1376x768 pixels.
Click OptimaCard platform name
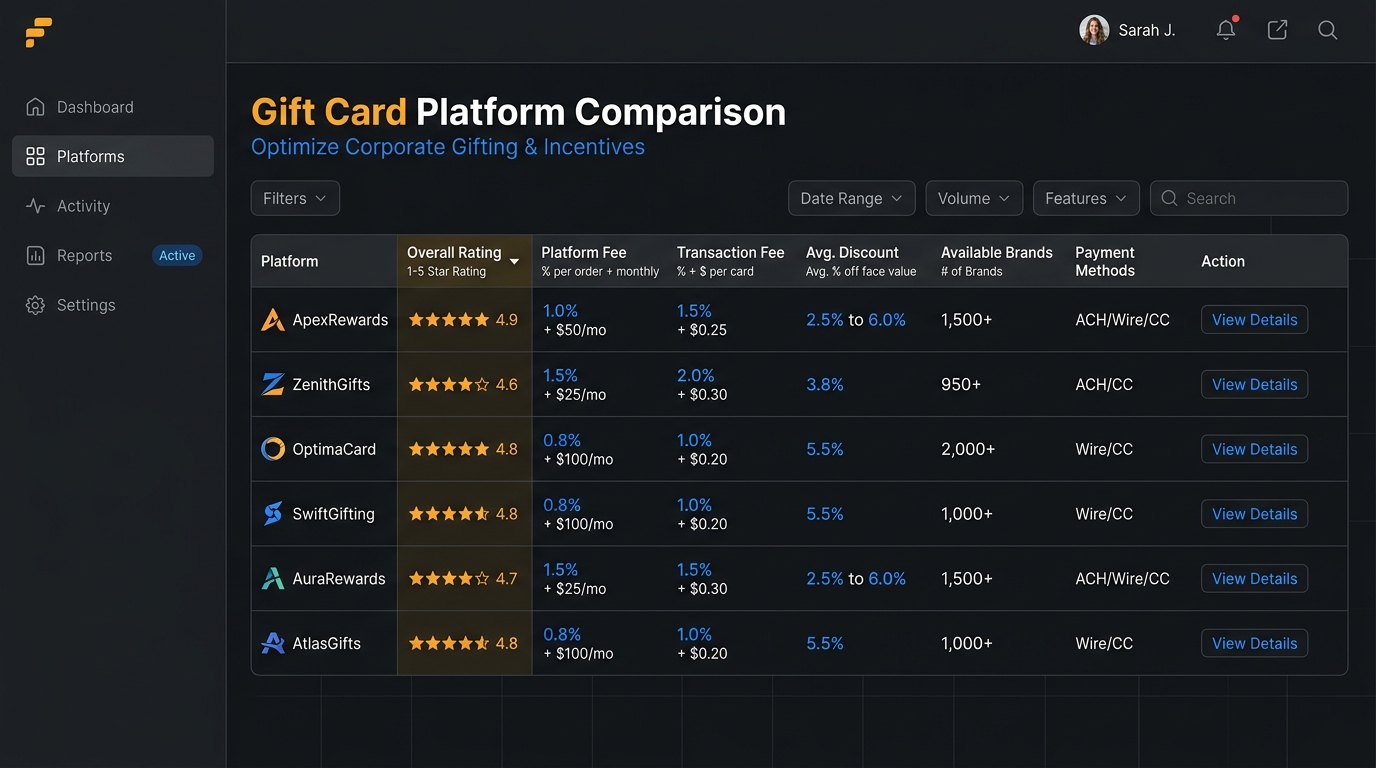pos(334,449)
